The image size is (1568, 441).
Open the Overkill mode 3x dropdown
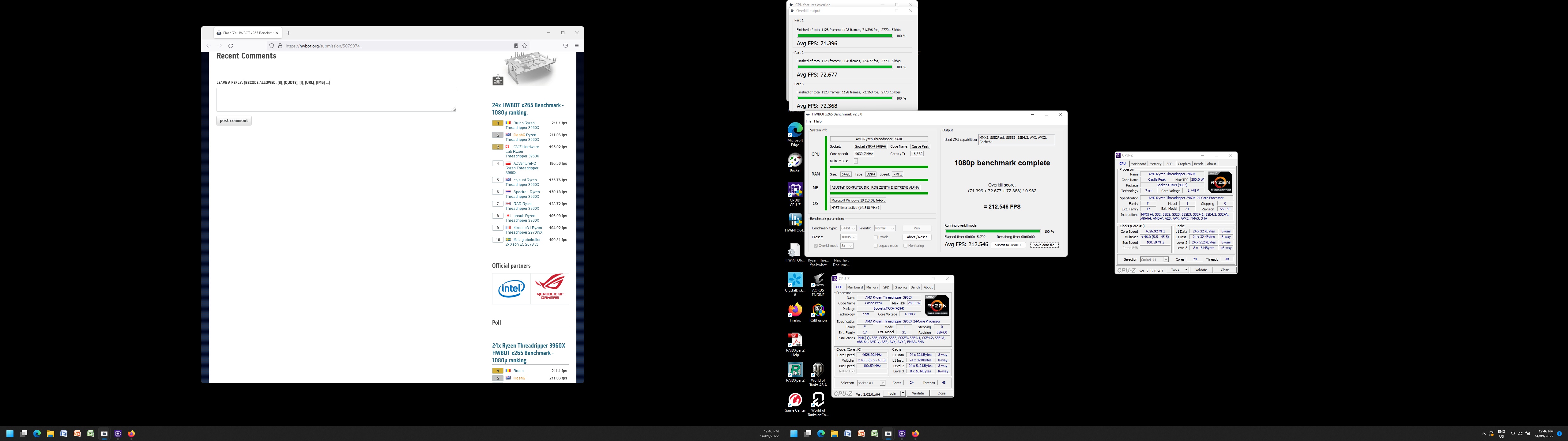(847, 246)
